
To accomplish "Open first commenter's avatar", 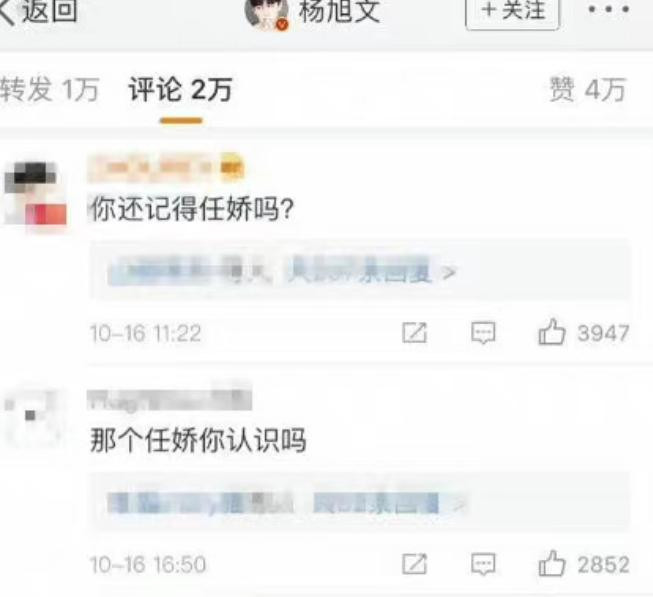I will [35, 194].
